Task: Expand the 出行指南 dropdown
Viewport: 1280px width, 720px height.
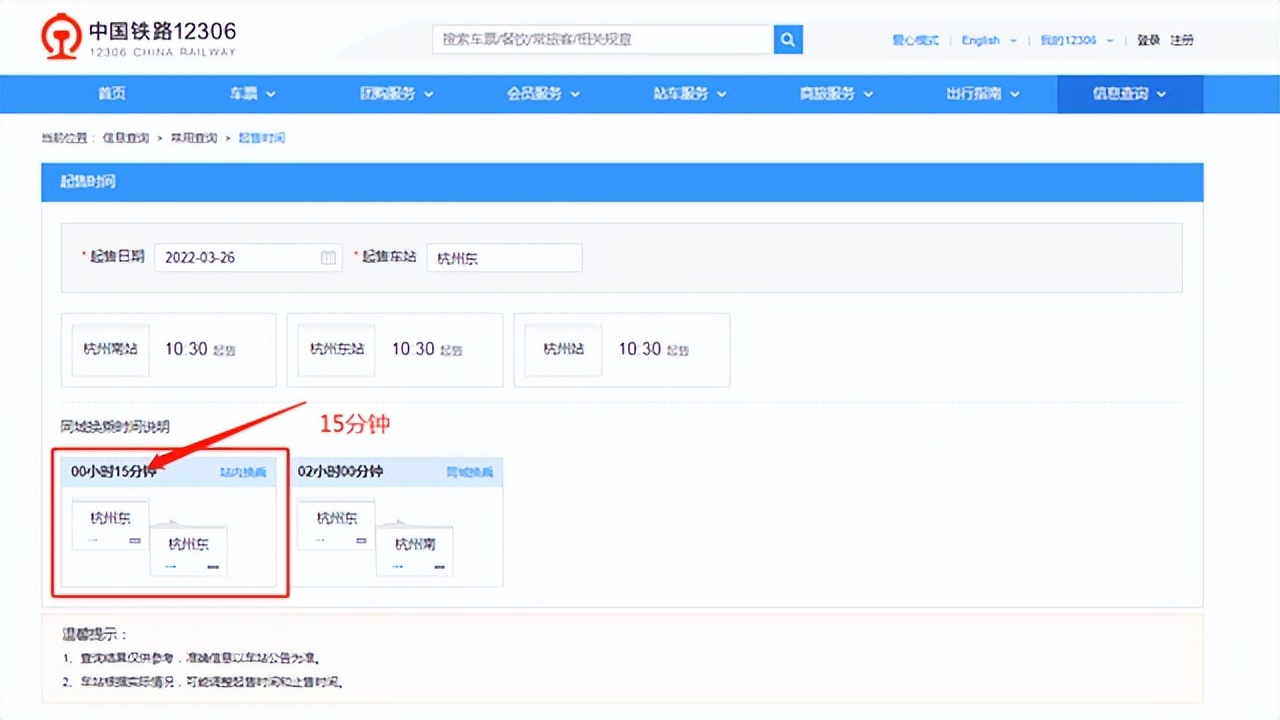Action: pos(982,93)
